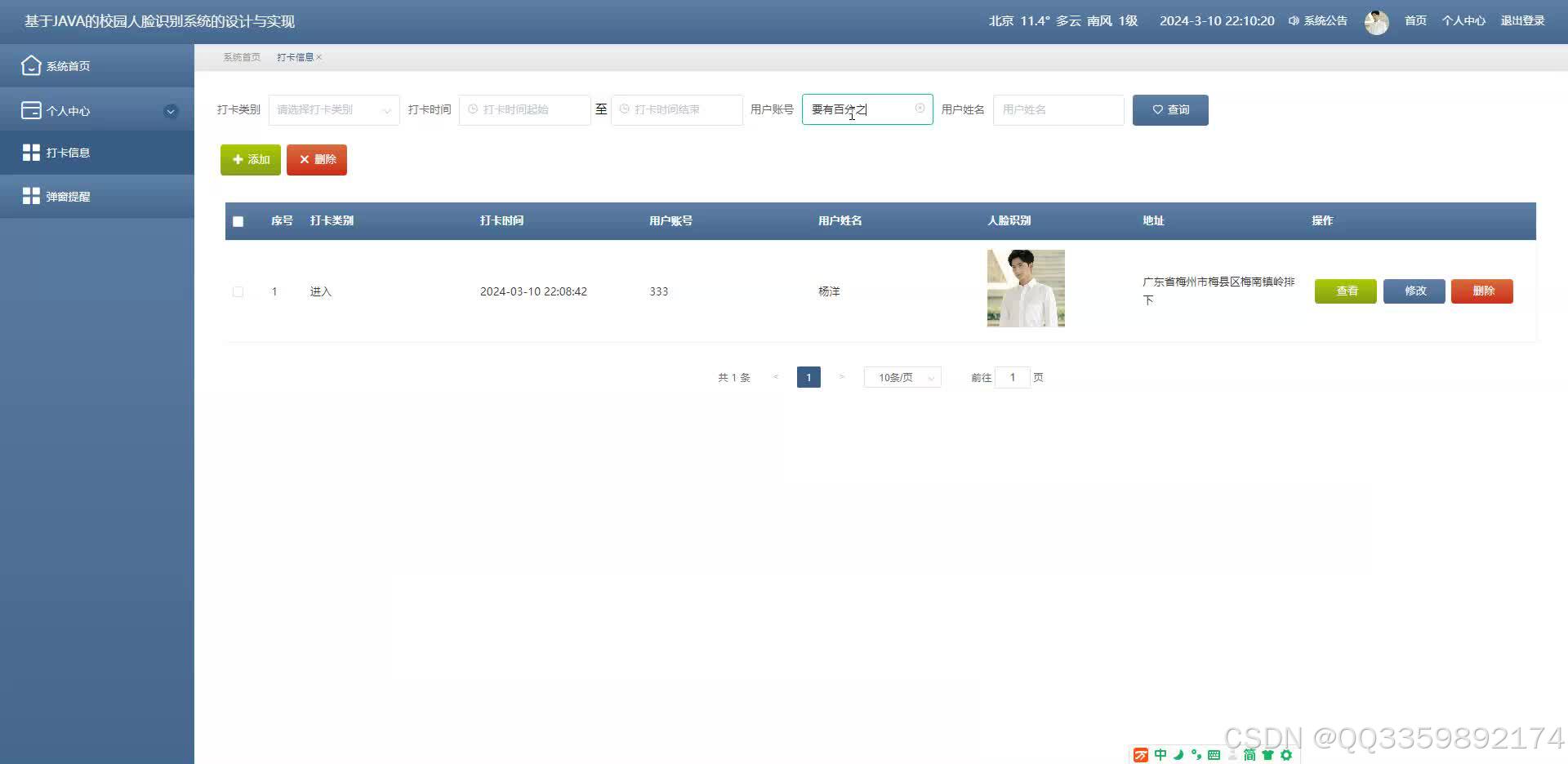Tick the checkbox for row 1 进入
Image resolution: width=1568 pixels, height=764 pixels.
[x=238, y=291]
